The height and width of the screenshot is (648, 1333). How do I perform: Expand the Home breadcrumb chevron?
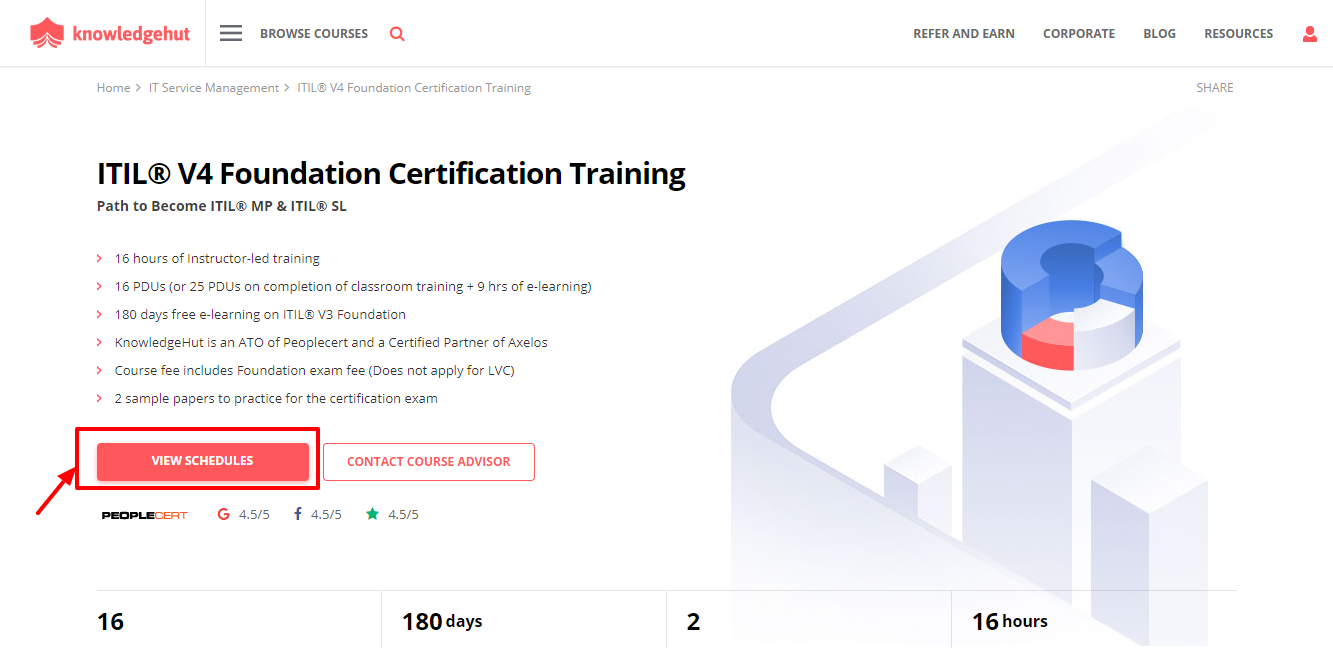point(136,87)
